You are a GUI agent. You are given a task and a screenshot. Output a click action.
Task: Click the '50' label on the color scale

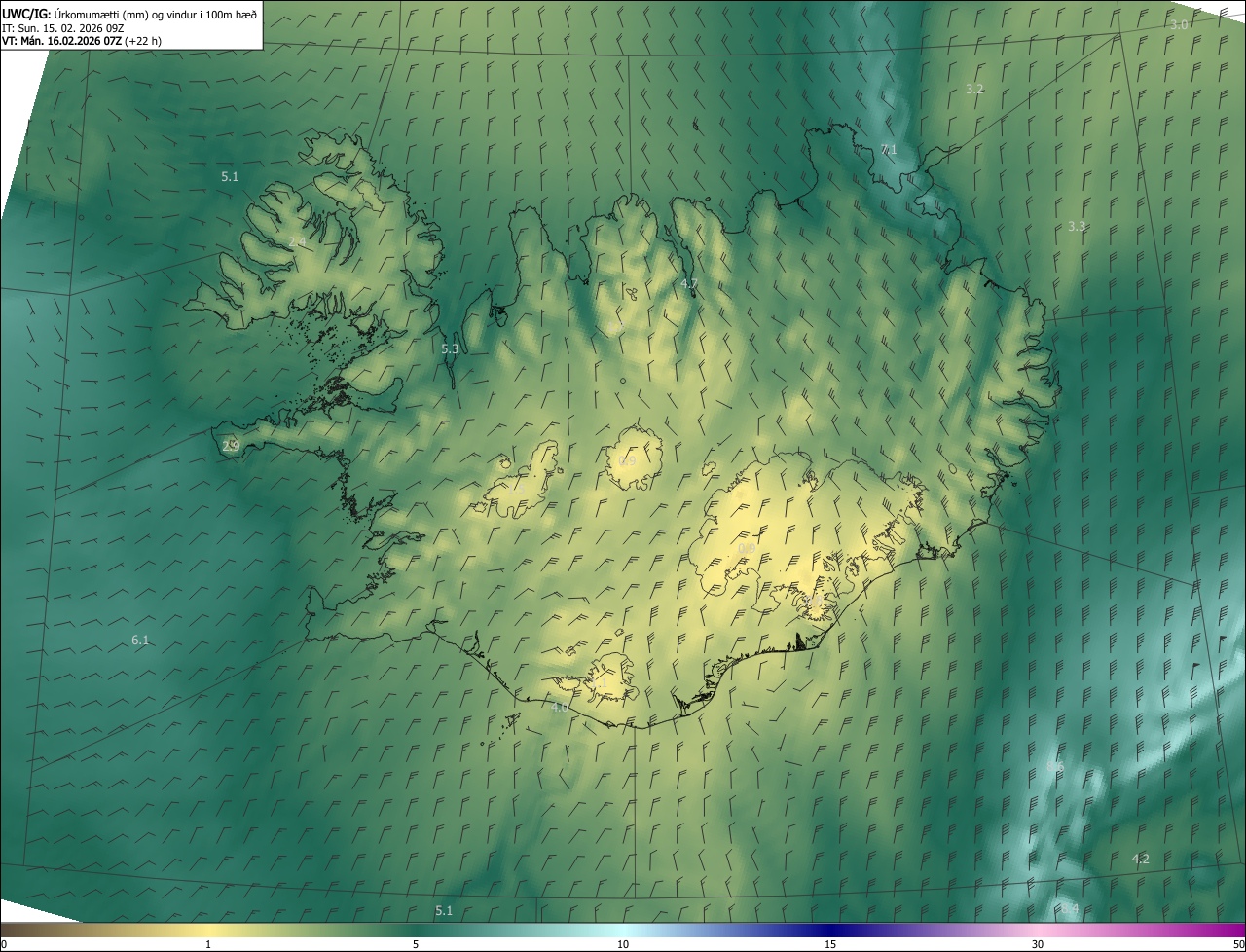(x=1238, y=944)
